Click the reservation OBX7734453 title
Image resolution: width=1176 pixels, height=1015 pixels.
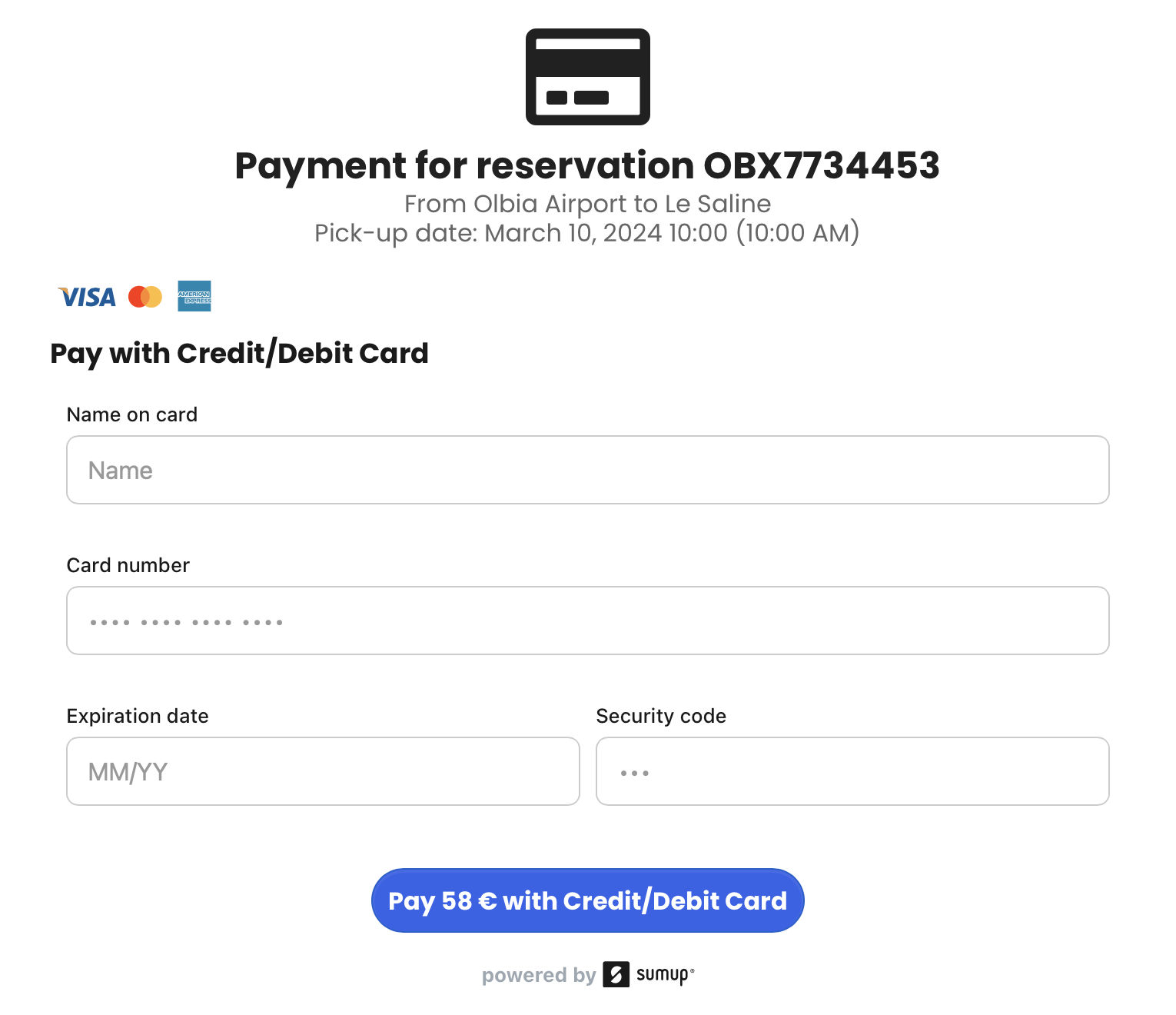(587, 165)
